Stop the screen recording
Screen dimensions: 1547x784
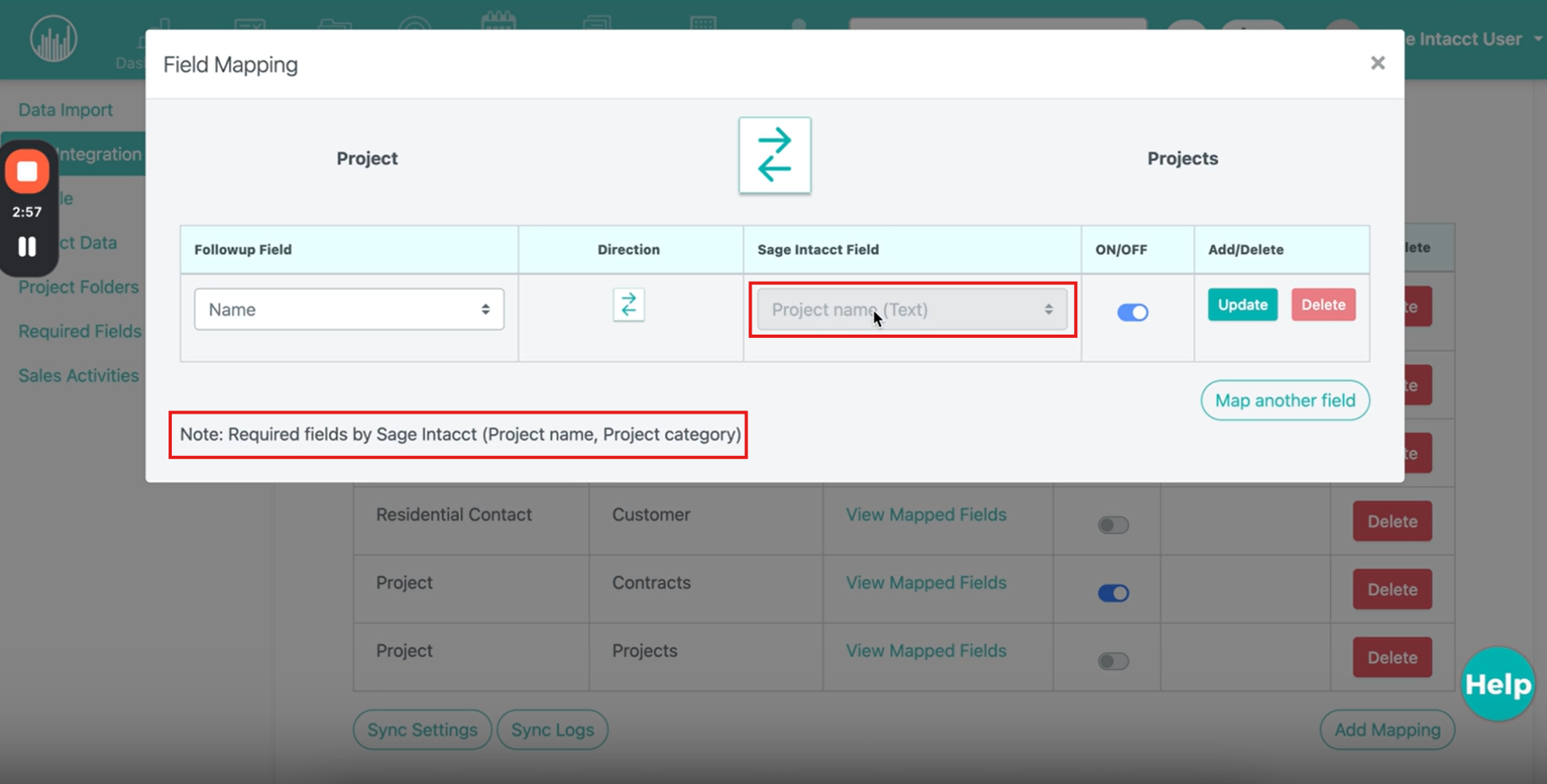(x=28, y=172)
